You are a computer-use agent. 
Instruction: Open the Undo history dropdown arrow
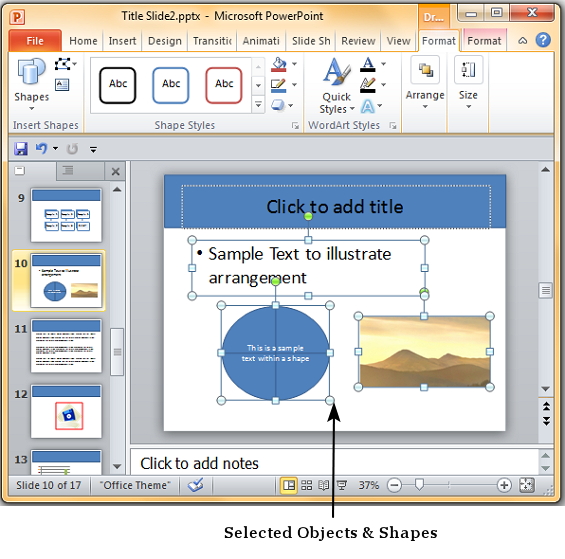(55, 148)
